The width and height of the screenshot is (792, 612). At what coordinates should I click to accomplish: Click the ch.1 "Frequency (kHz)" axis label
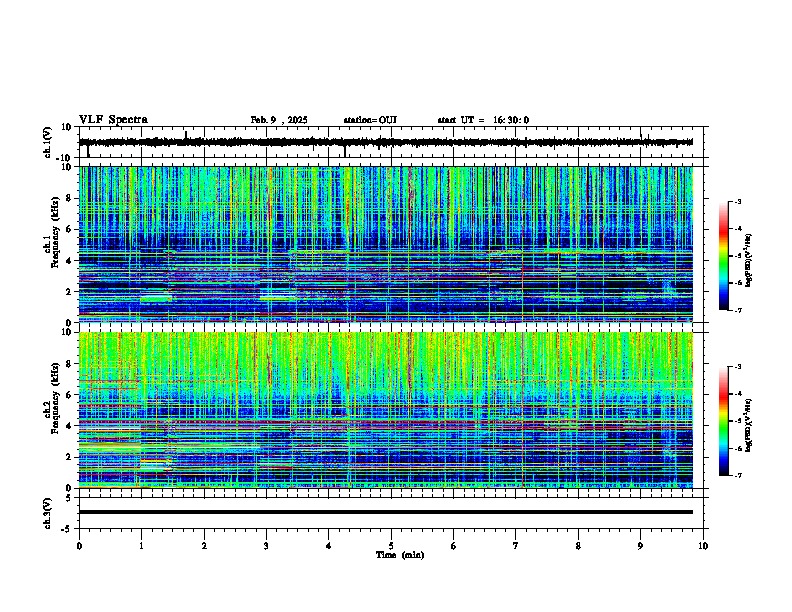pyautogui.click(x=55, y=232)
